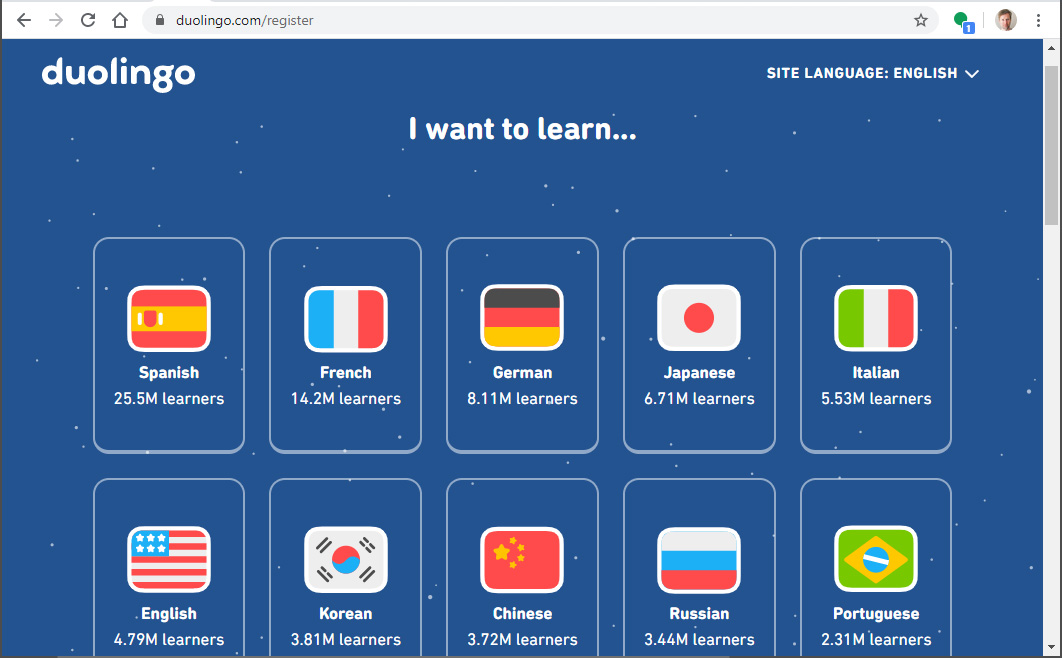This screenshot has height=658, width=1062.
Task: Click the Korean flag icon
Action: tap(345, 559)
